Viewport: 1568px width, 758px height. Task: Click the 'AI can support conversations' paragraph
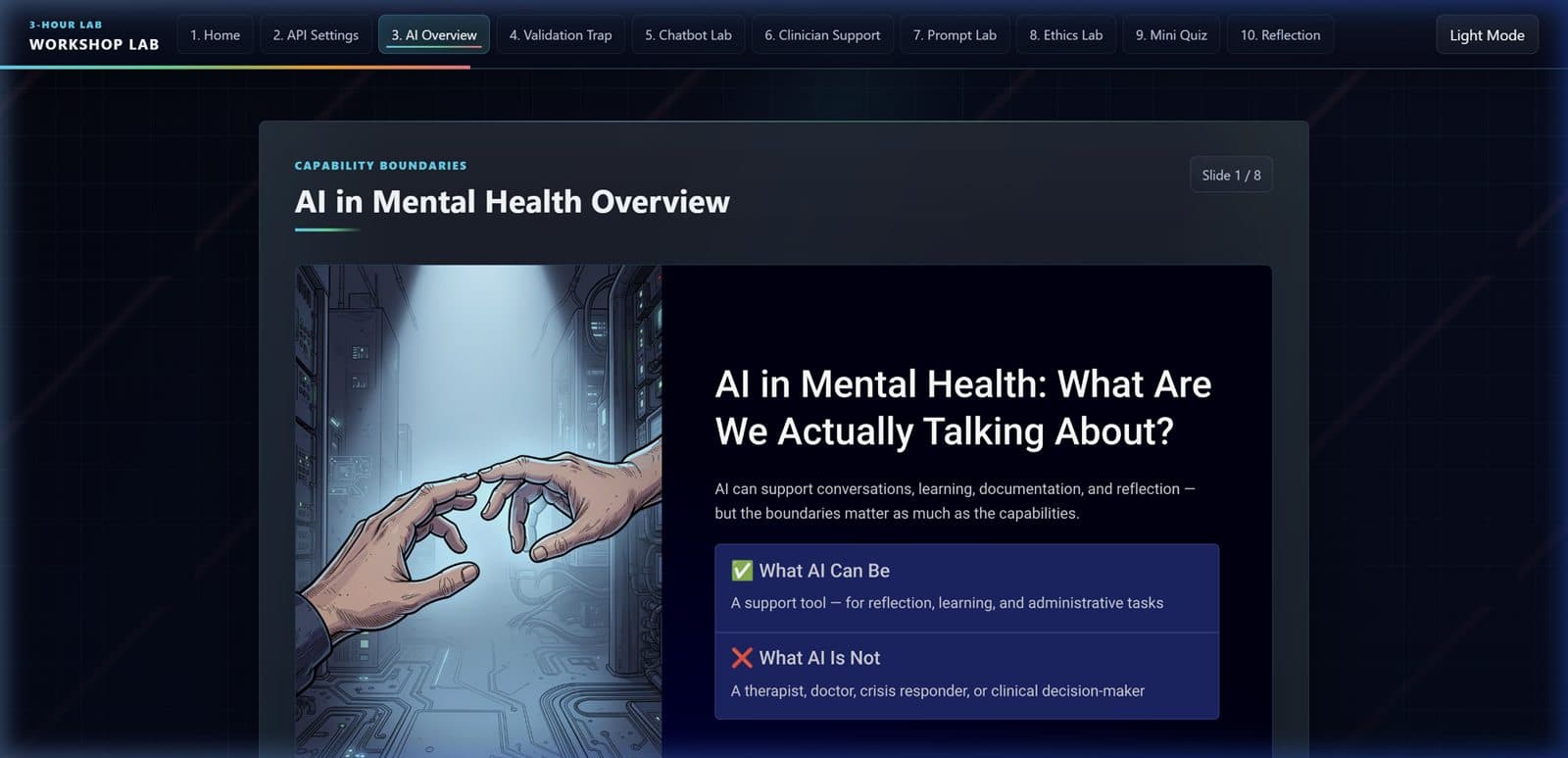[x=955, y=501]
